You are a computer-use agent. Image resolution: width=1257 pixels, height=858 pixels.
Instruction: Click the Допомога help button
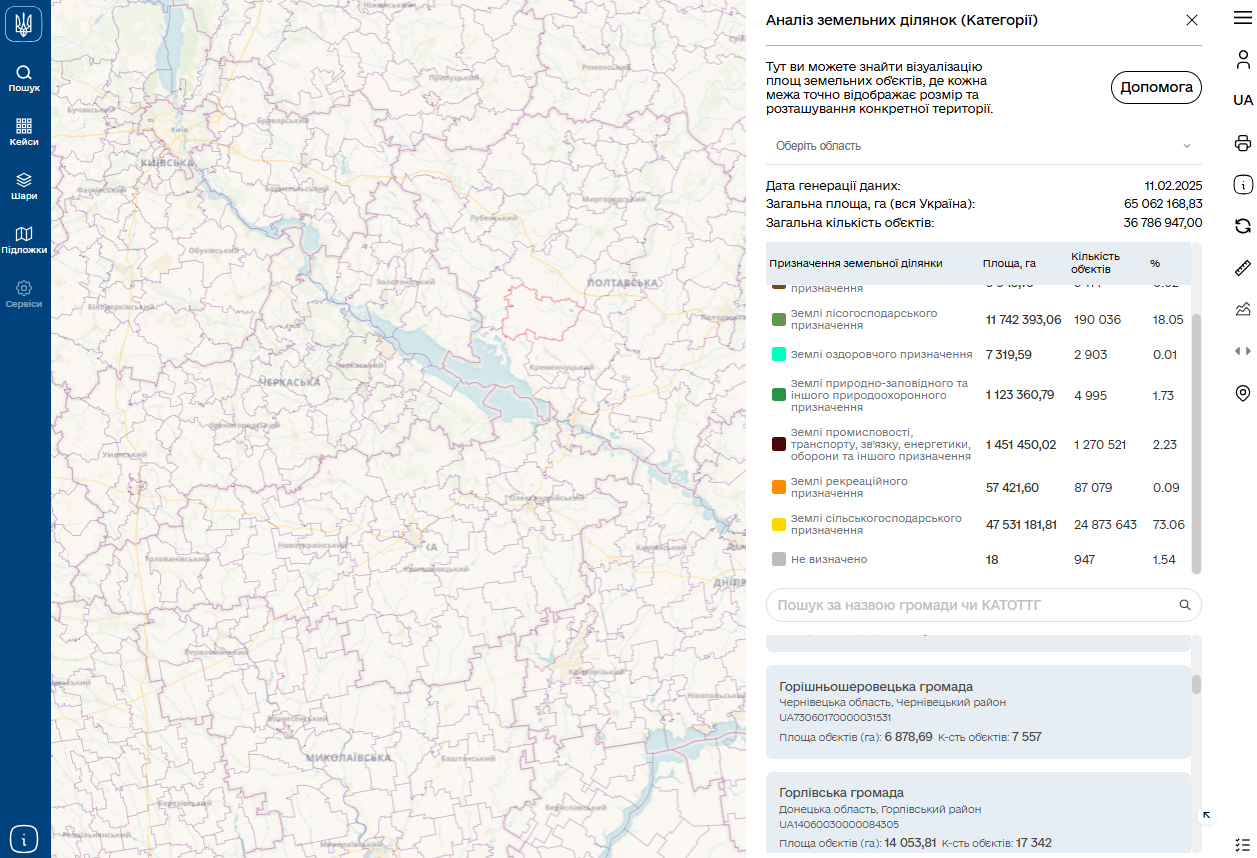click(x=1156, y=88)
